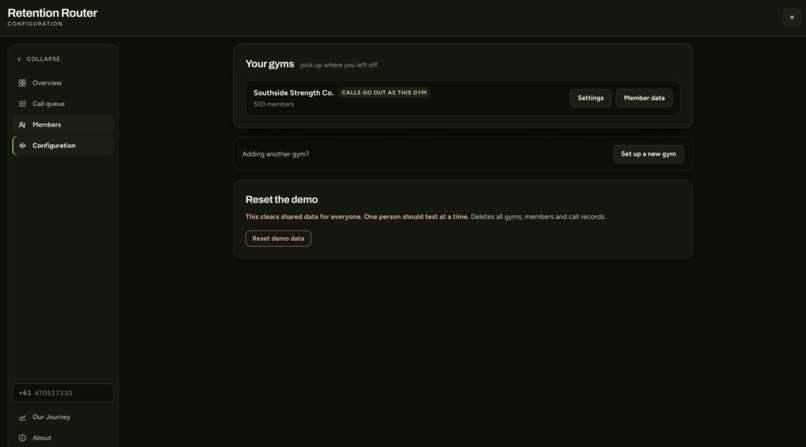The width and height of the screenshot is (806, 447).
Task: Click the Call queue list icon
Action: [x=22, y=104]
